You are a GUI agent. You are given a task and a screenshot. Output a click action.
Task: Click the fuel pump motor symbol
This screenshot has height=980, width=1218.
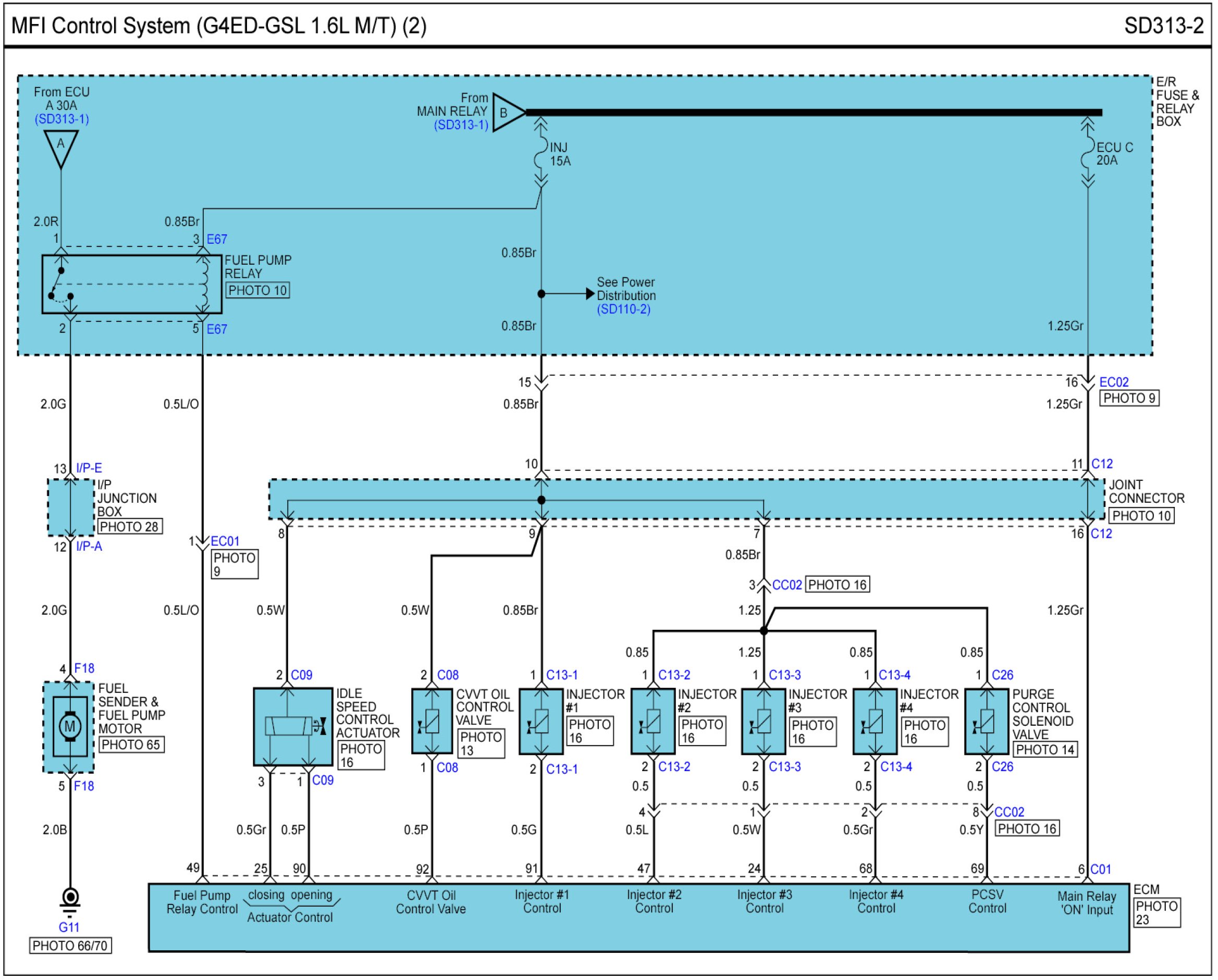tap(69, 727)
